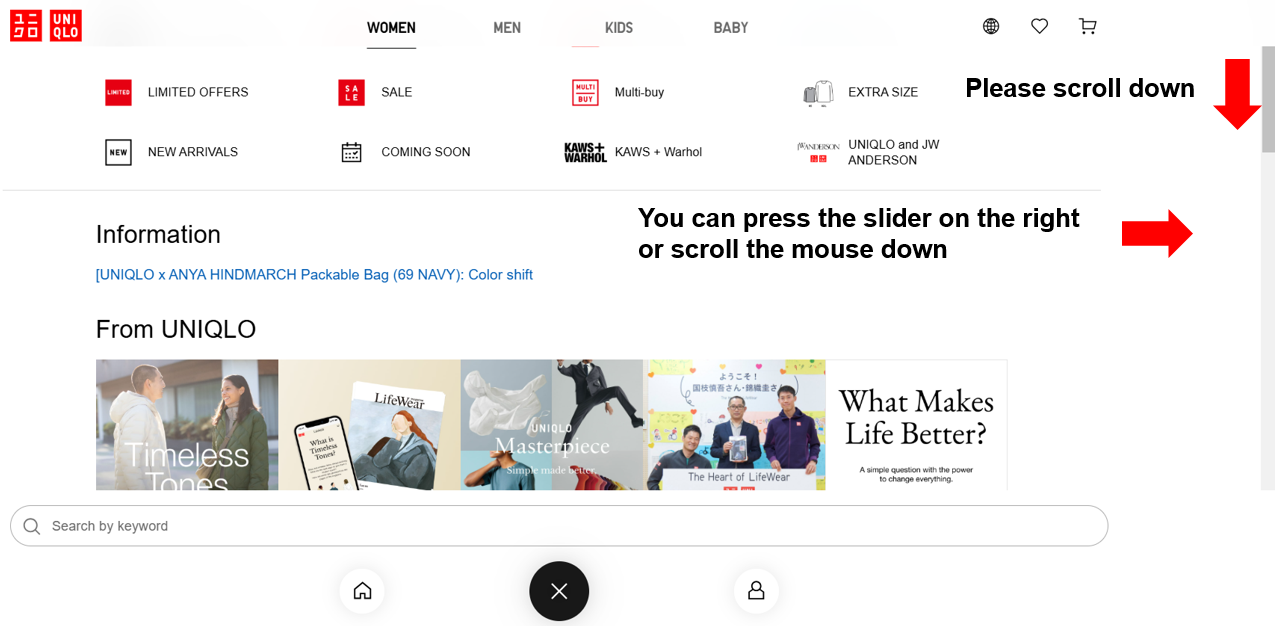Switch to the KIDS tab
1281x626 pixels.
(x=619, y=28)
